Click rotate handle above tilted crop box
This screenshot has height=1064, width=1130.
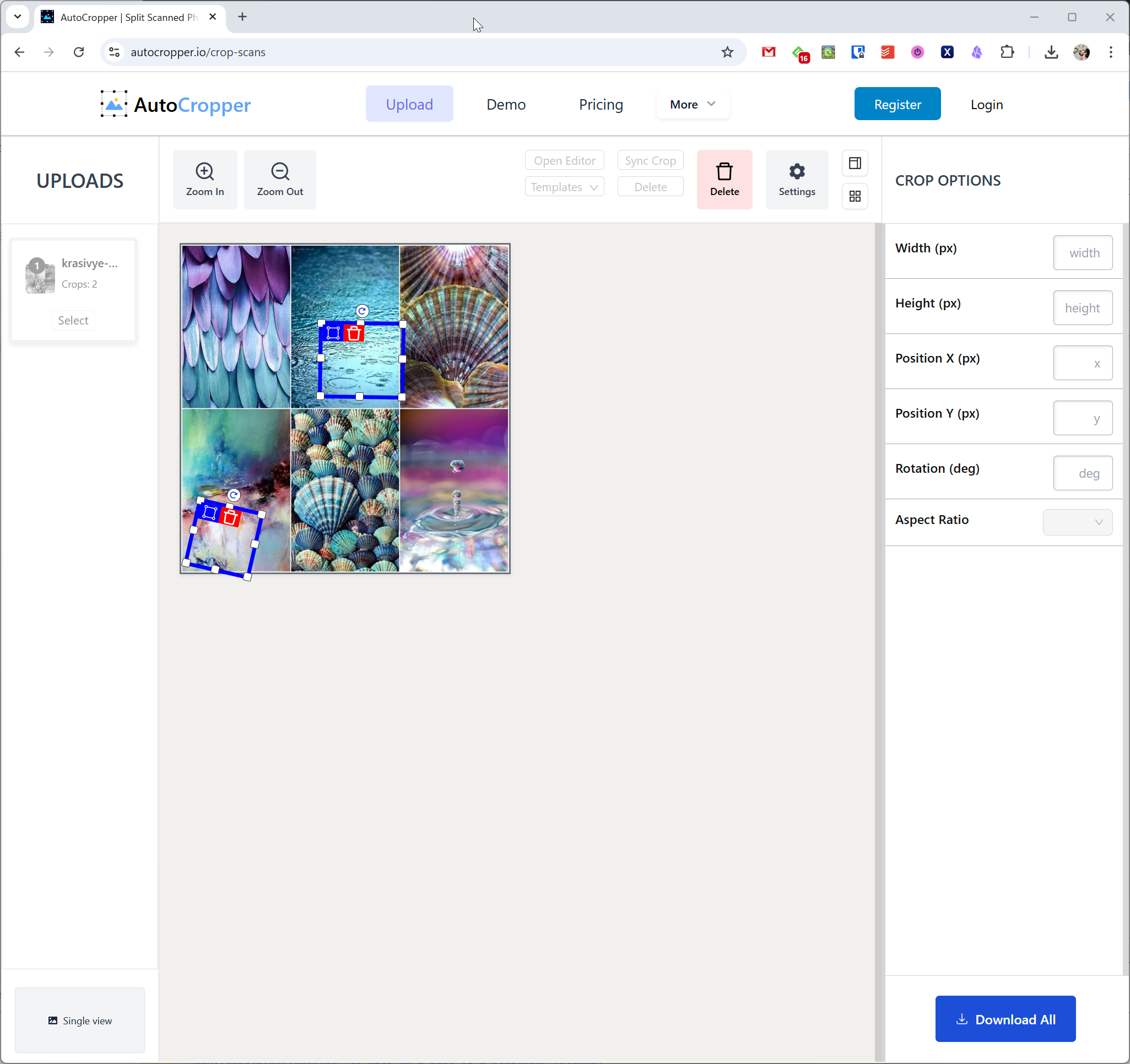234,495
